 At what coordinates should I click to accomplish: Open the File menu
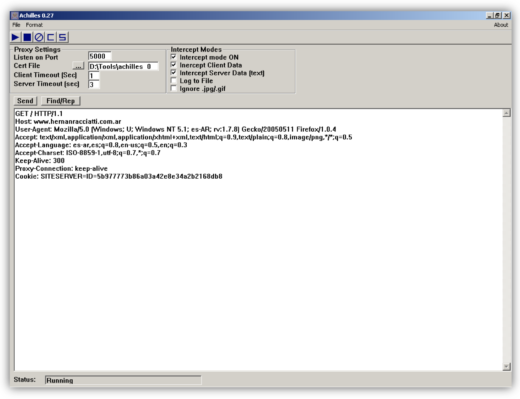(16, 25)
